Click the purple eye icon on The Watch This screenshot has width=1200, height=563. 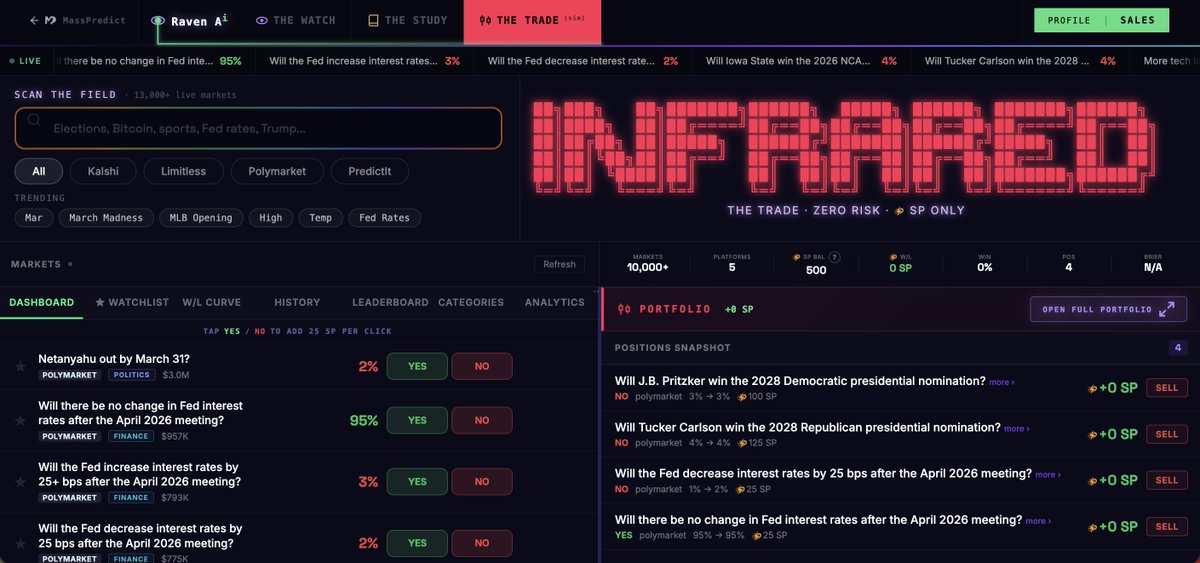point(262,20)
